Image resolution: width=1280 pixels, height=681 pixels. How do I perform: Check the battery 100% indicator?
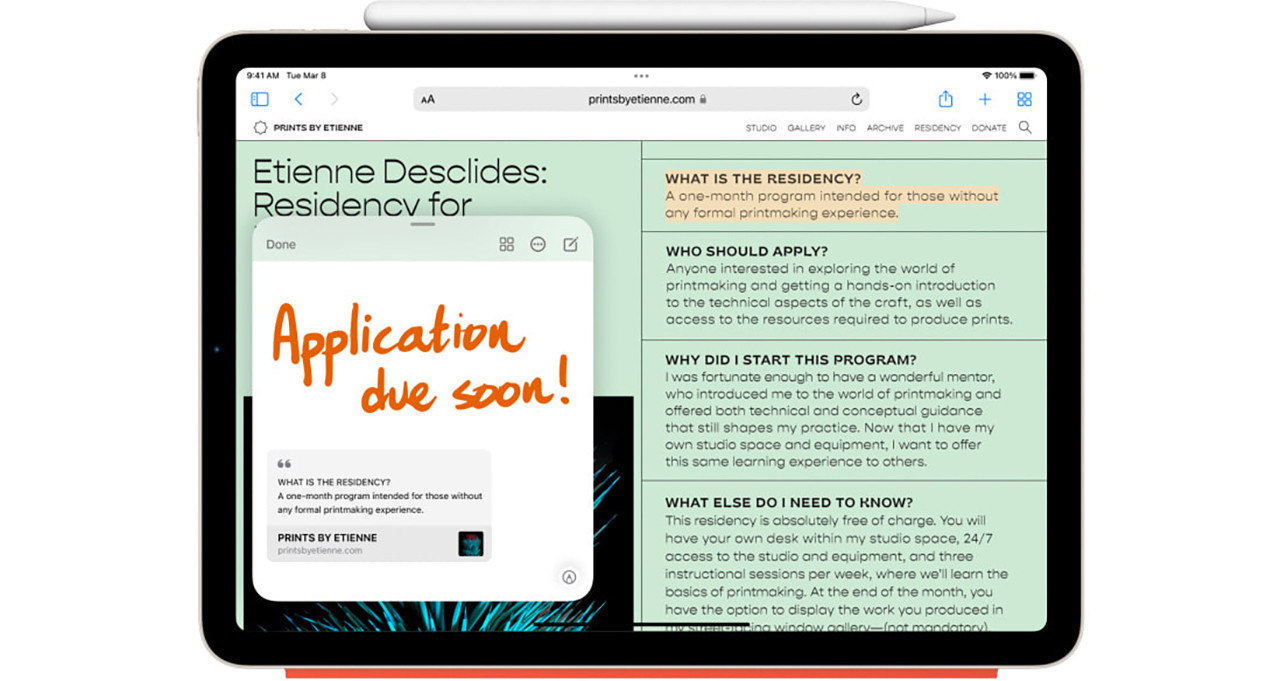[1017, 75]
